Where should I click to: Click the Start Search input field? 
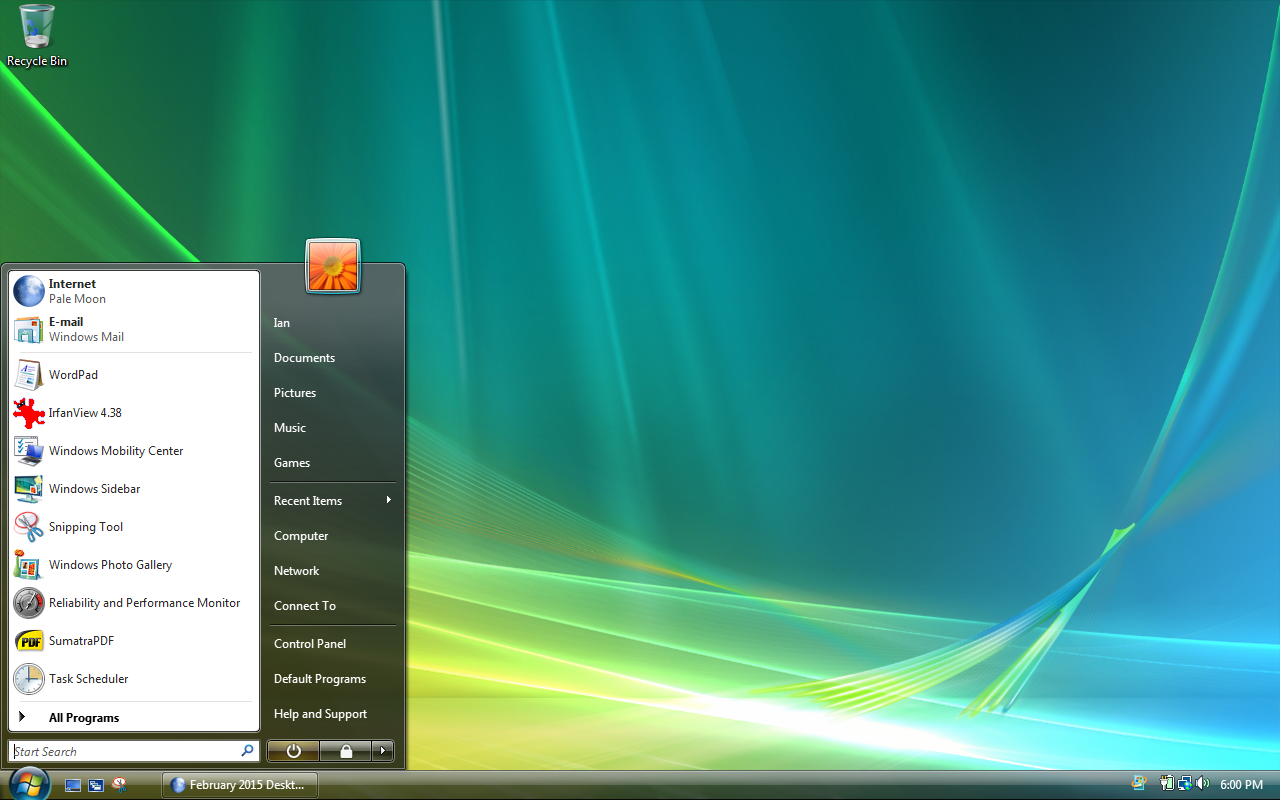click(x=134, y=751)
